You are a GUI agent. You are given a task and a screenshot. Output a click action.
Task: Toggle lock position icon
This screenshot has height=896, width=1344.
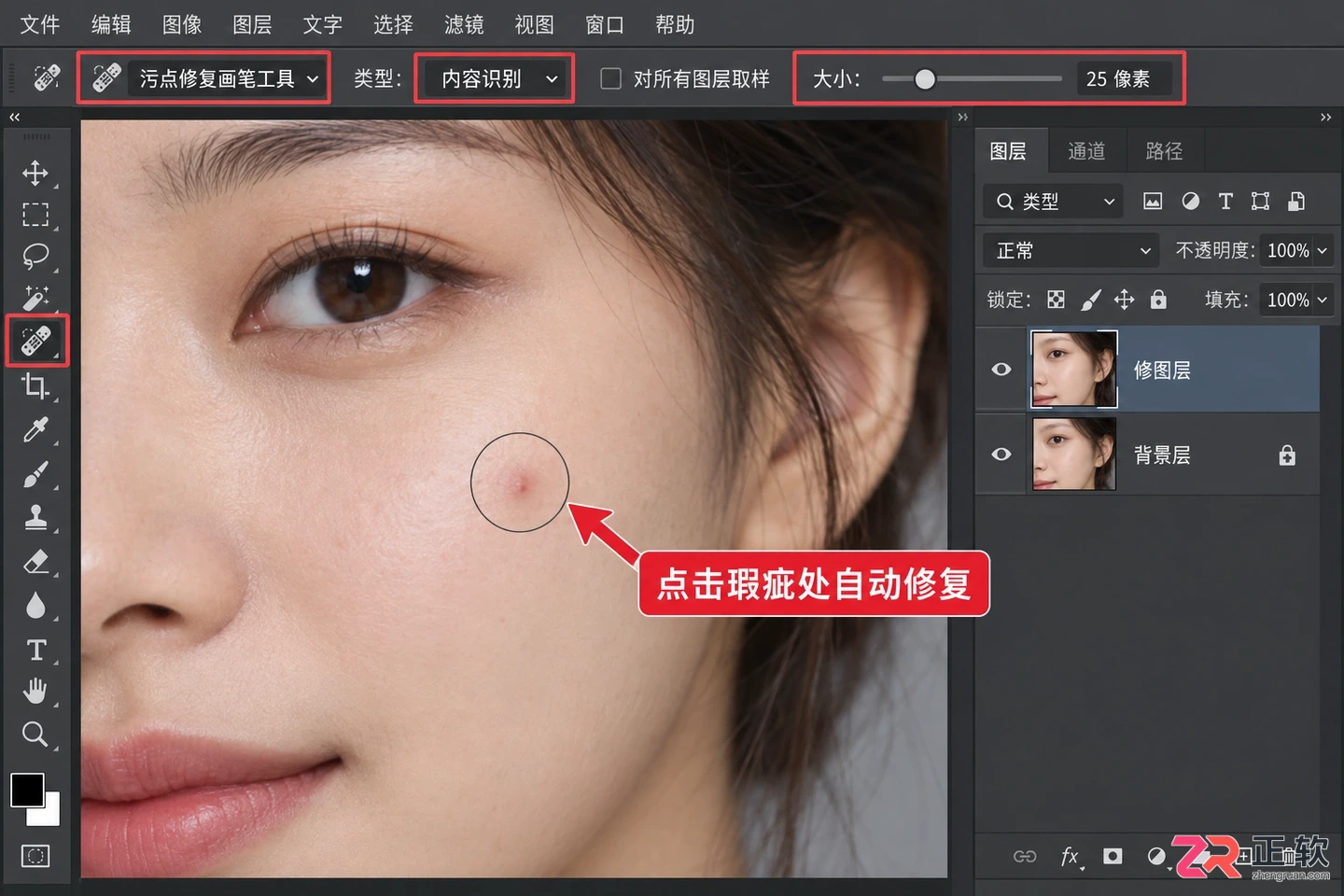(1124, 300)
